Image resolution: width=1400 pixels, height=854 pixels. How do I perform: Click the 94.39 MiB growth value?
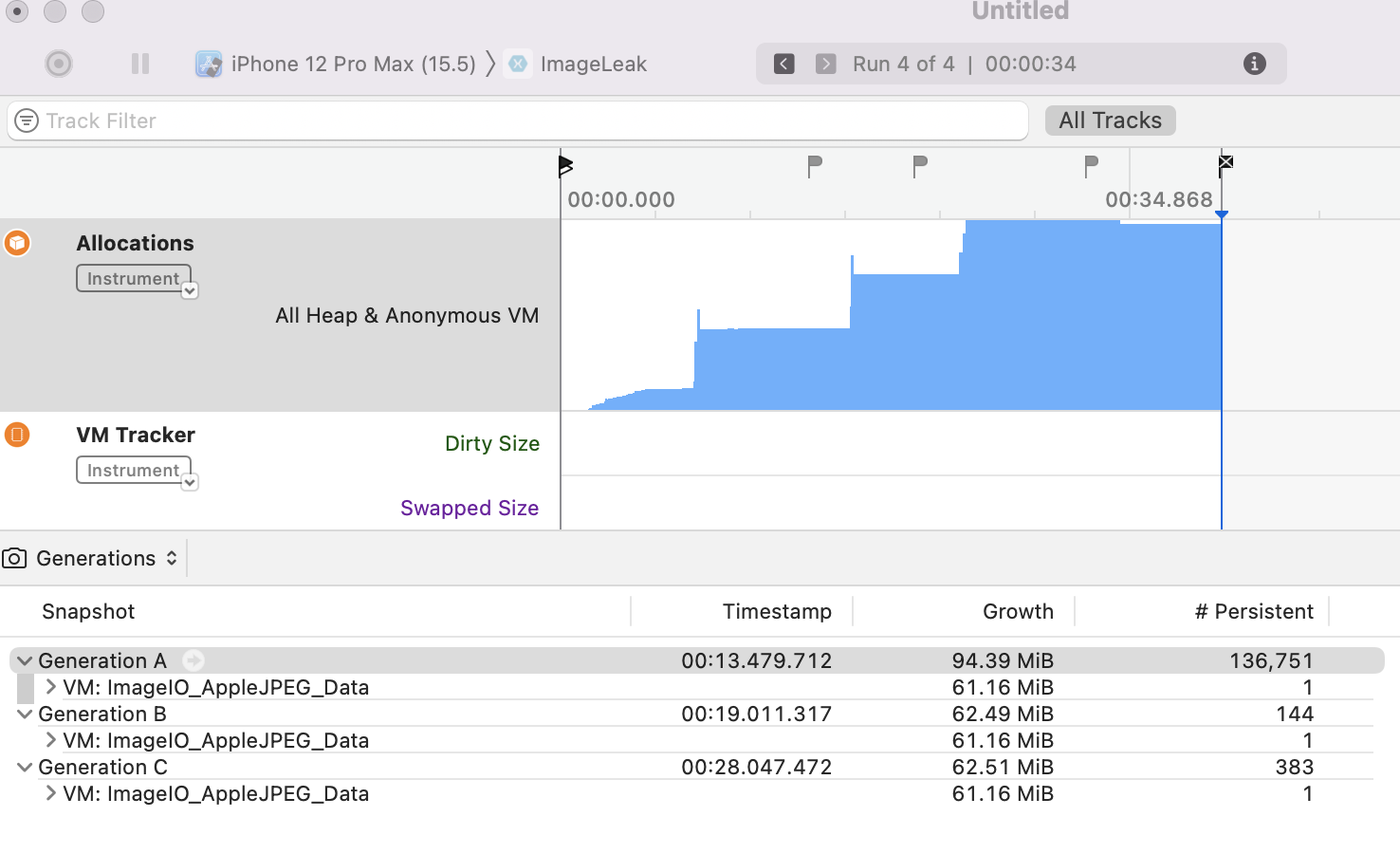click(1003, 660)
